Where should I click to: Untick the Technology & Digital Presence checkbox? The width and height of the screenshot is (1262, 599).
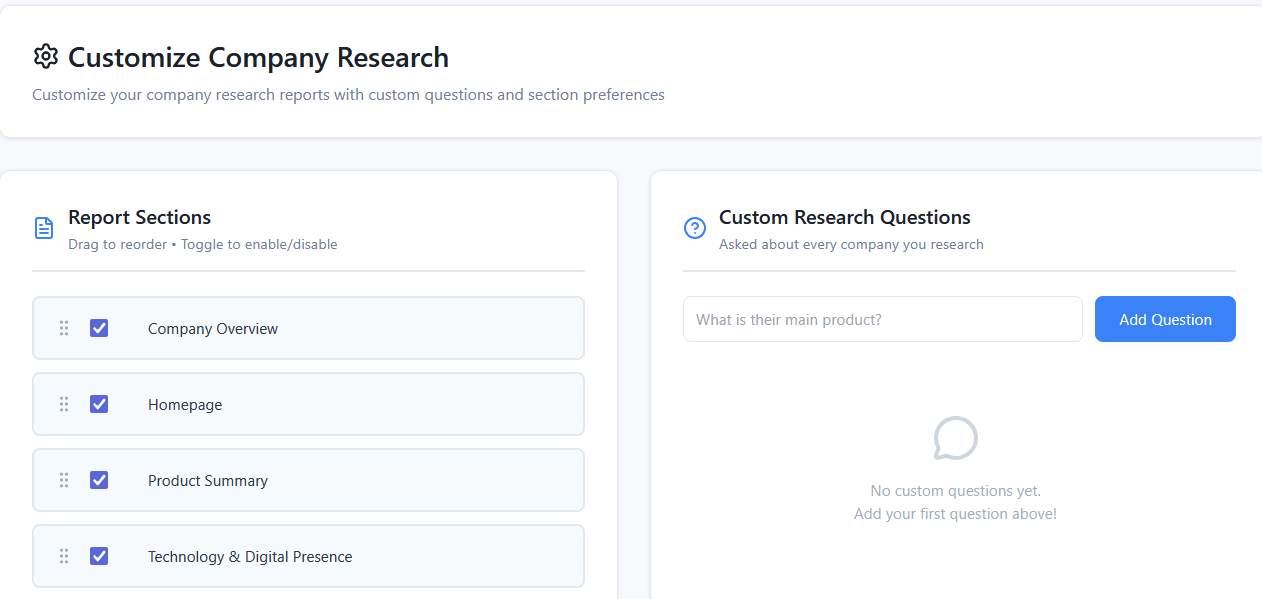[x=99, y=556]
